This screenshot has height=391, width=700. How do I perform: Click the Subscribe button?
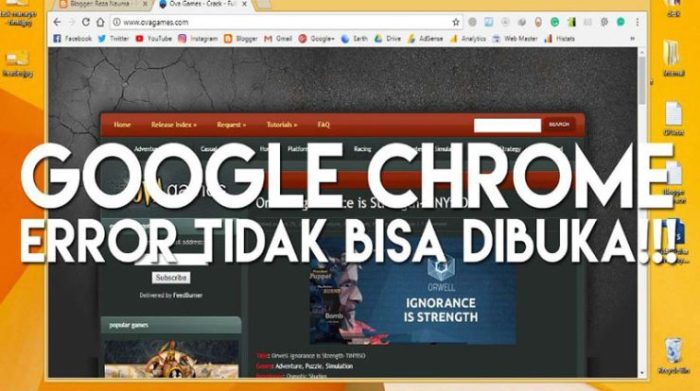click(x=171, y=278)
